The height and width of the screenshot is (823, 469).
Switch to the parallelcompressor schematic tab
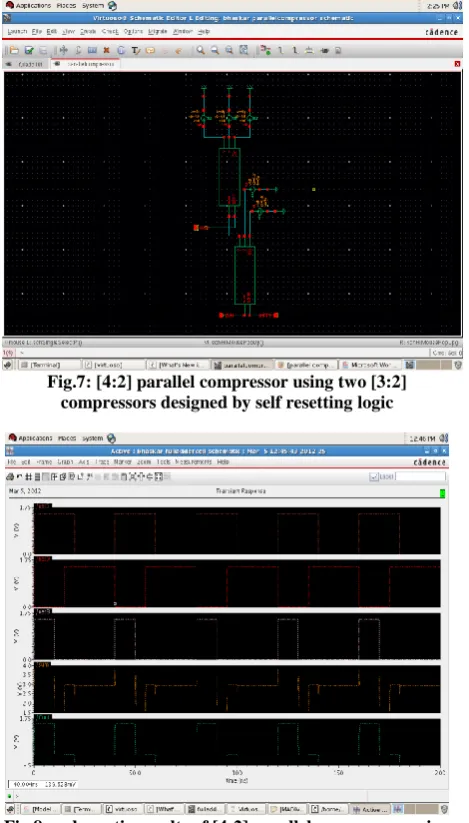pyautogui.click(x=86, y=64)
